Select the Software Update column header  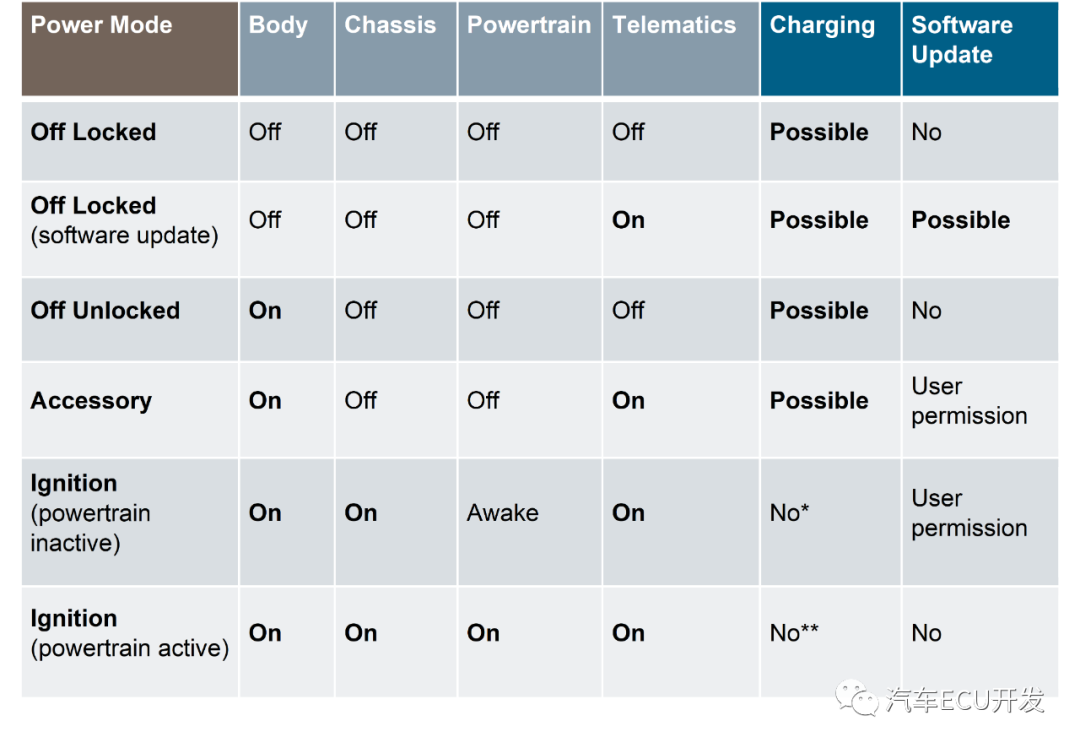[x=962, y=40]
